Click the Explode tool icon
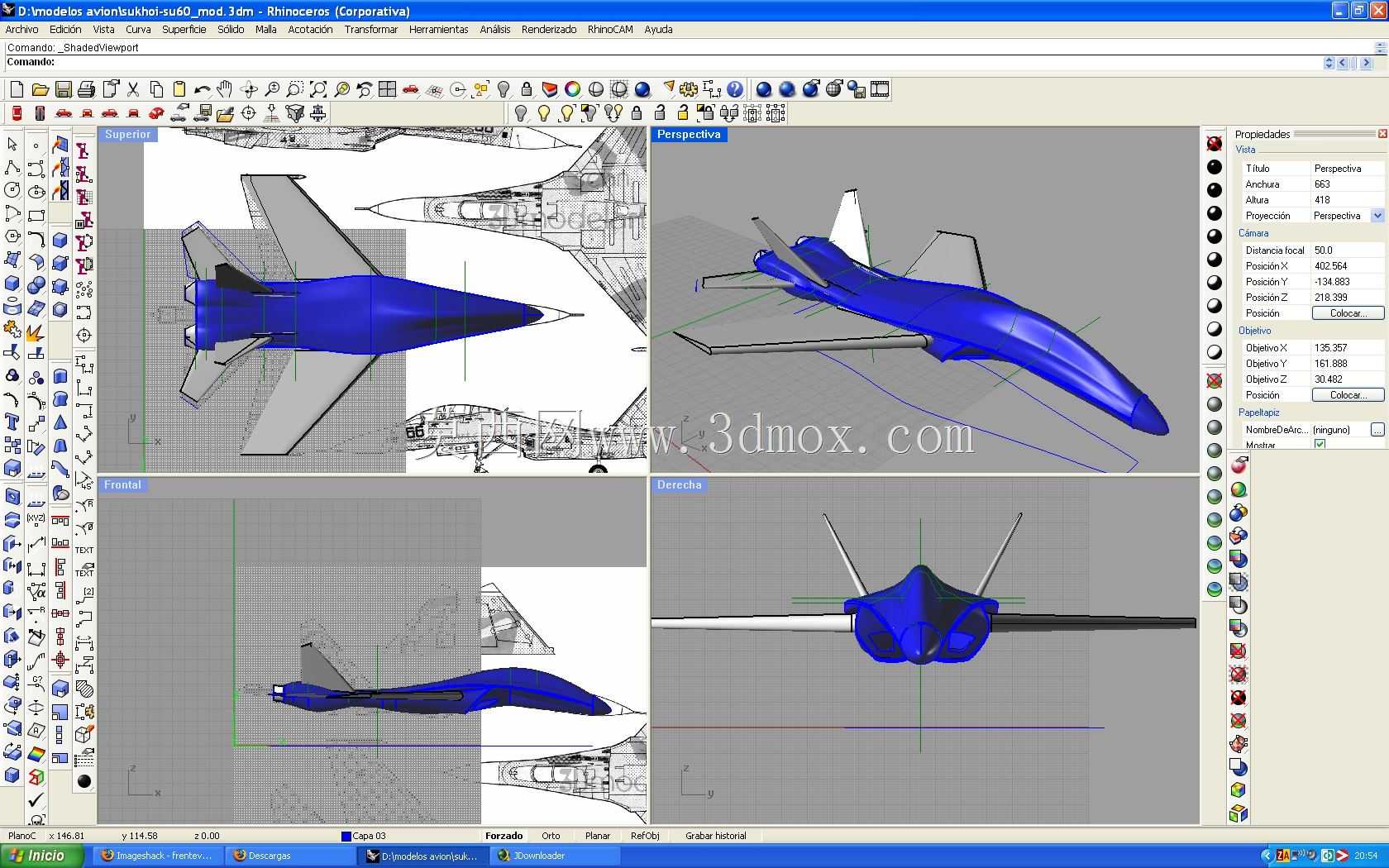Screen dimensions: 1389x868 click(36, 331)
